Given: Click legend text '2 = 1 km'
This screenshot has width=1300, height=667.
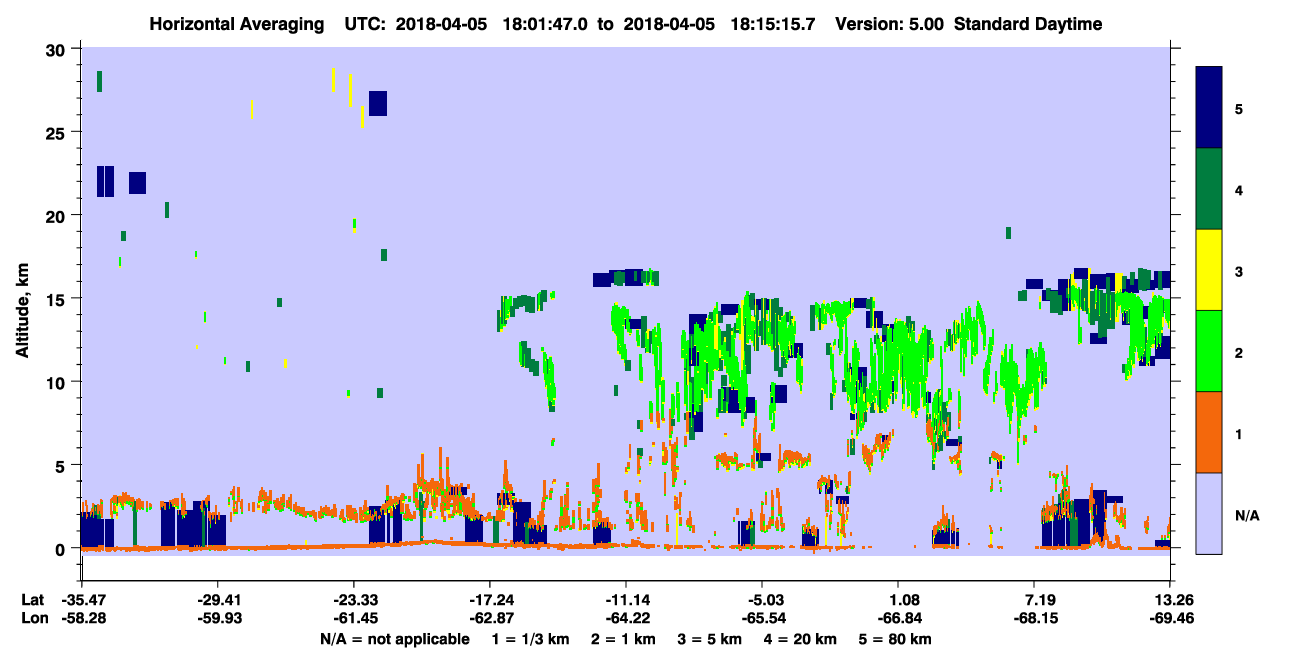Looking at the screenshot, I should click(x=624, y=639).
